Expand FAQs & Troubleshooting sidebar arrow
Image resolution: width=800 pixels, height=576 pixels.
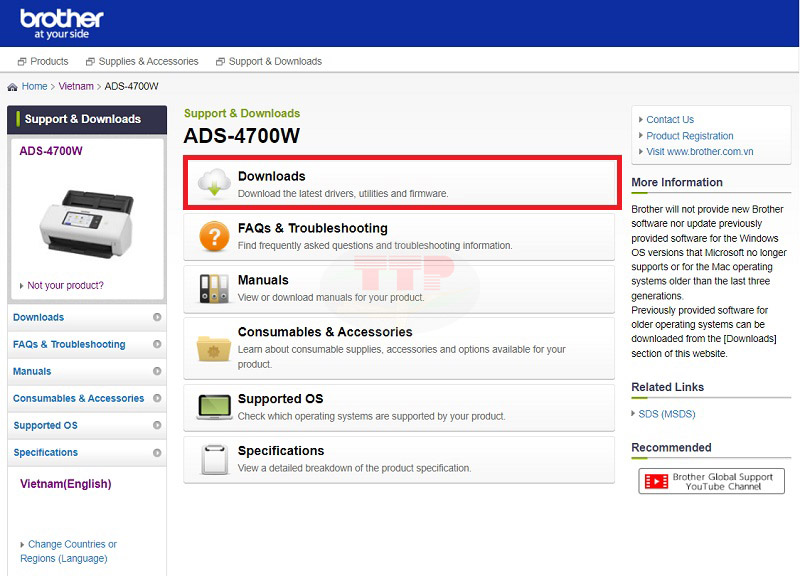pyautogui.click(x=157, y=344)
